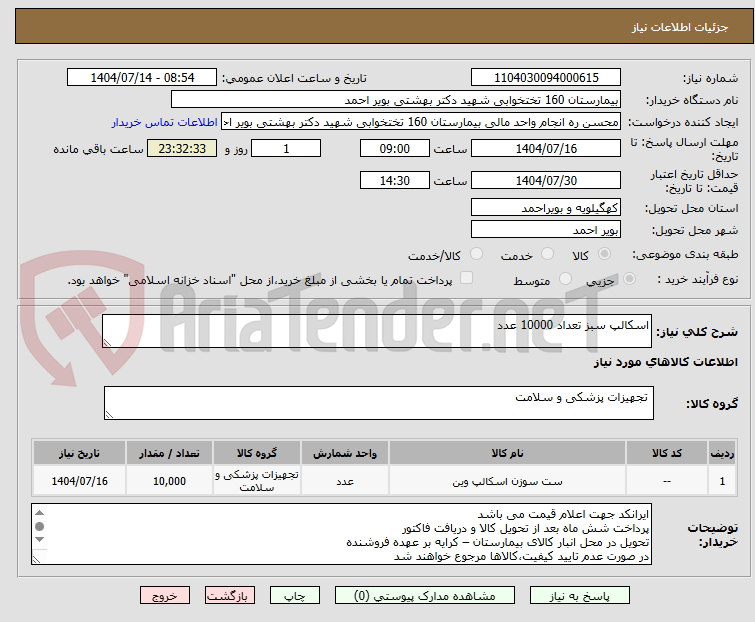Click the row number cell 1

click(x=722, y=481)
